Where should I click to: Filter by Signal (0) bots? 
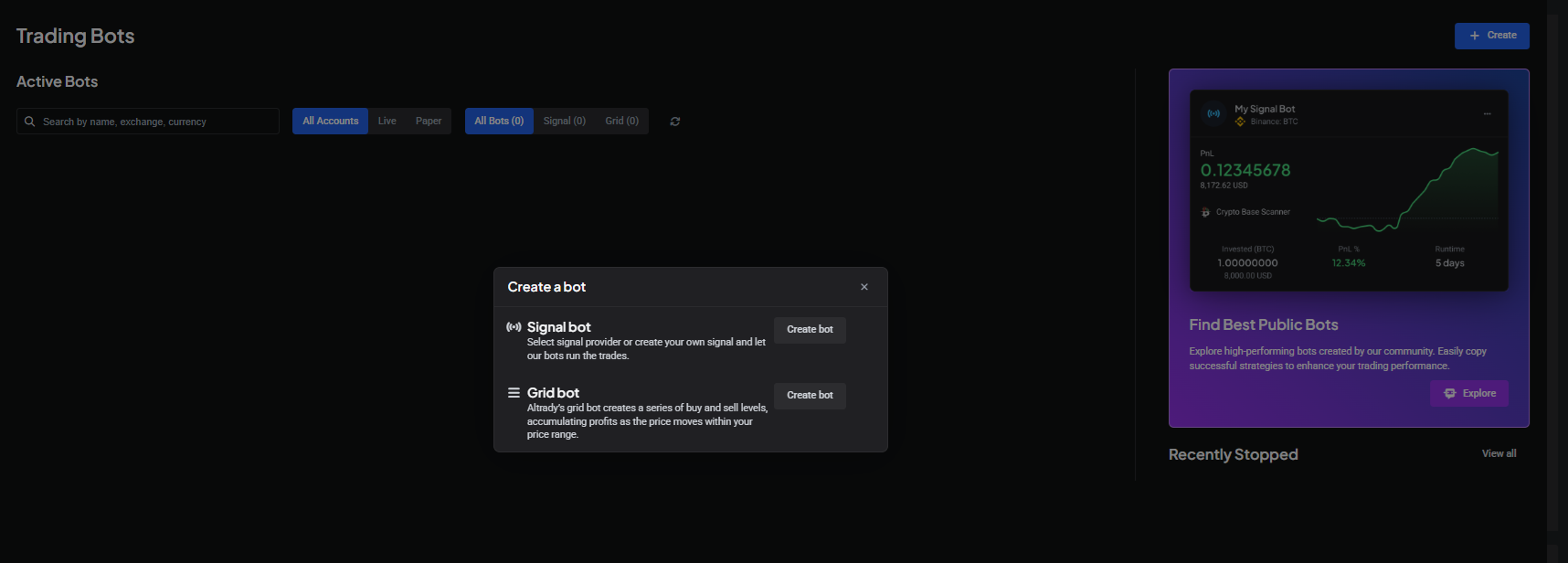click(565, 122)
